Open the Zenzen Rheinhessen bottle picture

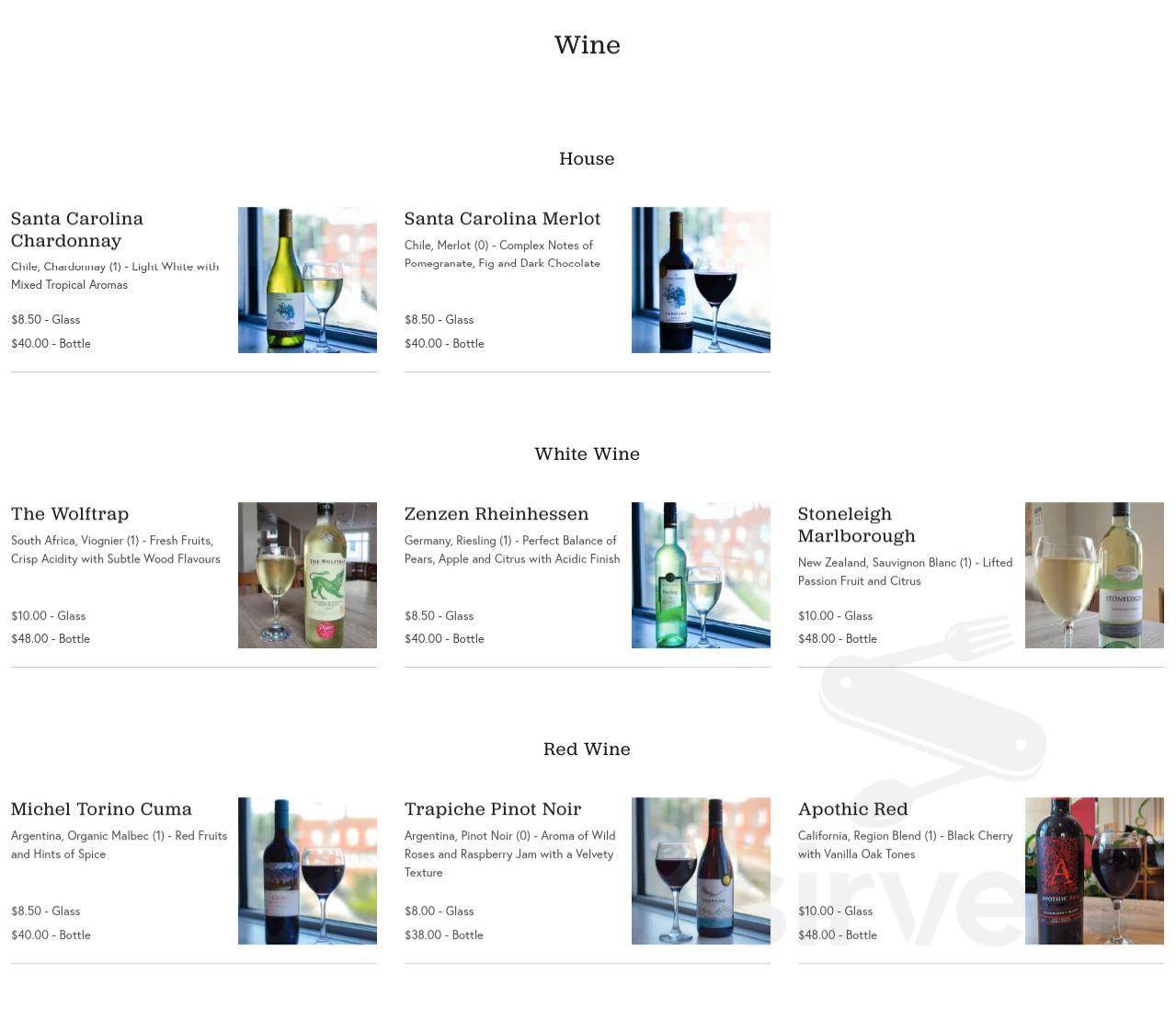701,575
